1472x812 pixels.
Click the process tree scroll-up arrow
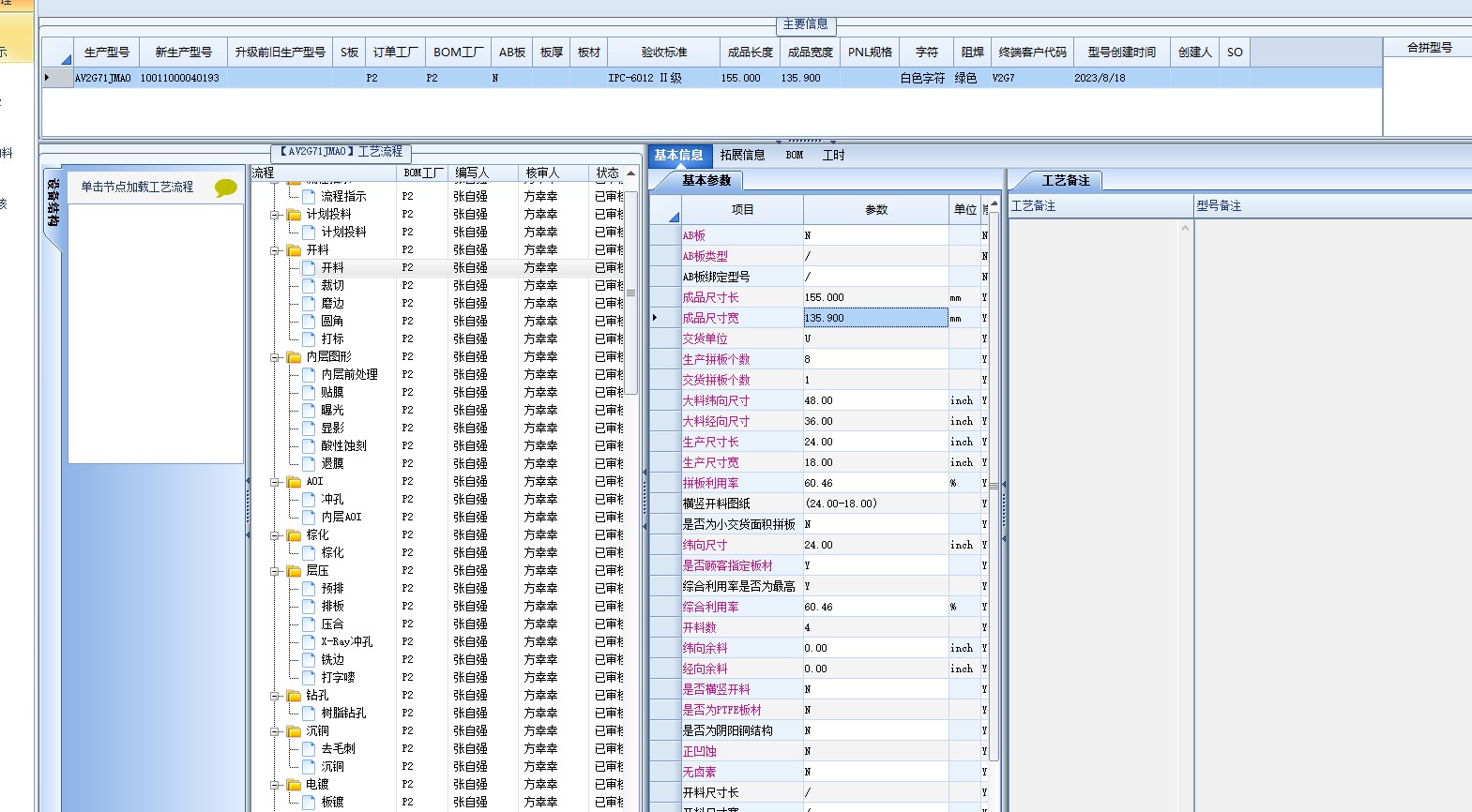click(631, 173)
